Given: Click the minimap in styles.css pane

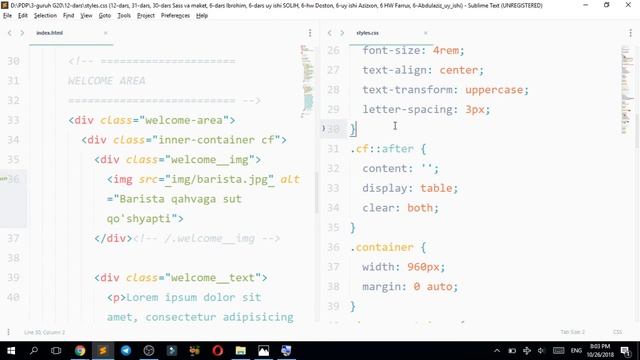Looking at the screenshot, I should click(x=627, y=90).
